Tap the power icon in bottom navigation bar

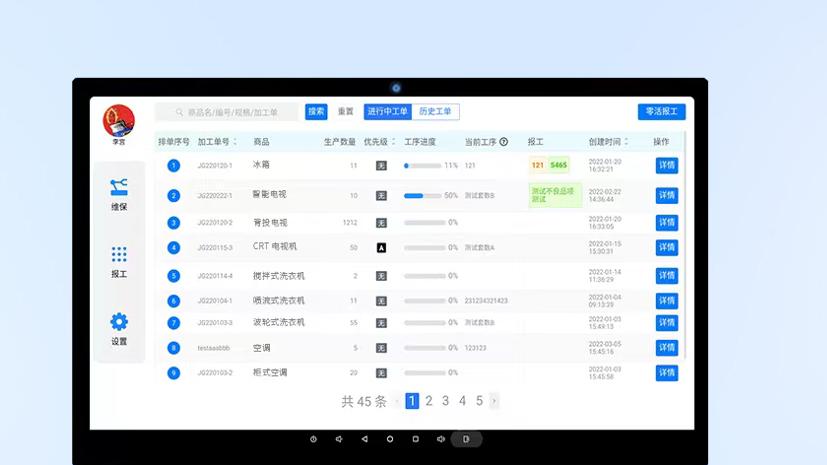click(x=313, y=439)
